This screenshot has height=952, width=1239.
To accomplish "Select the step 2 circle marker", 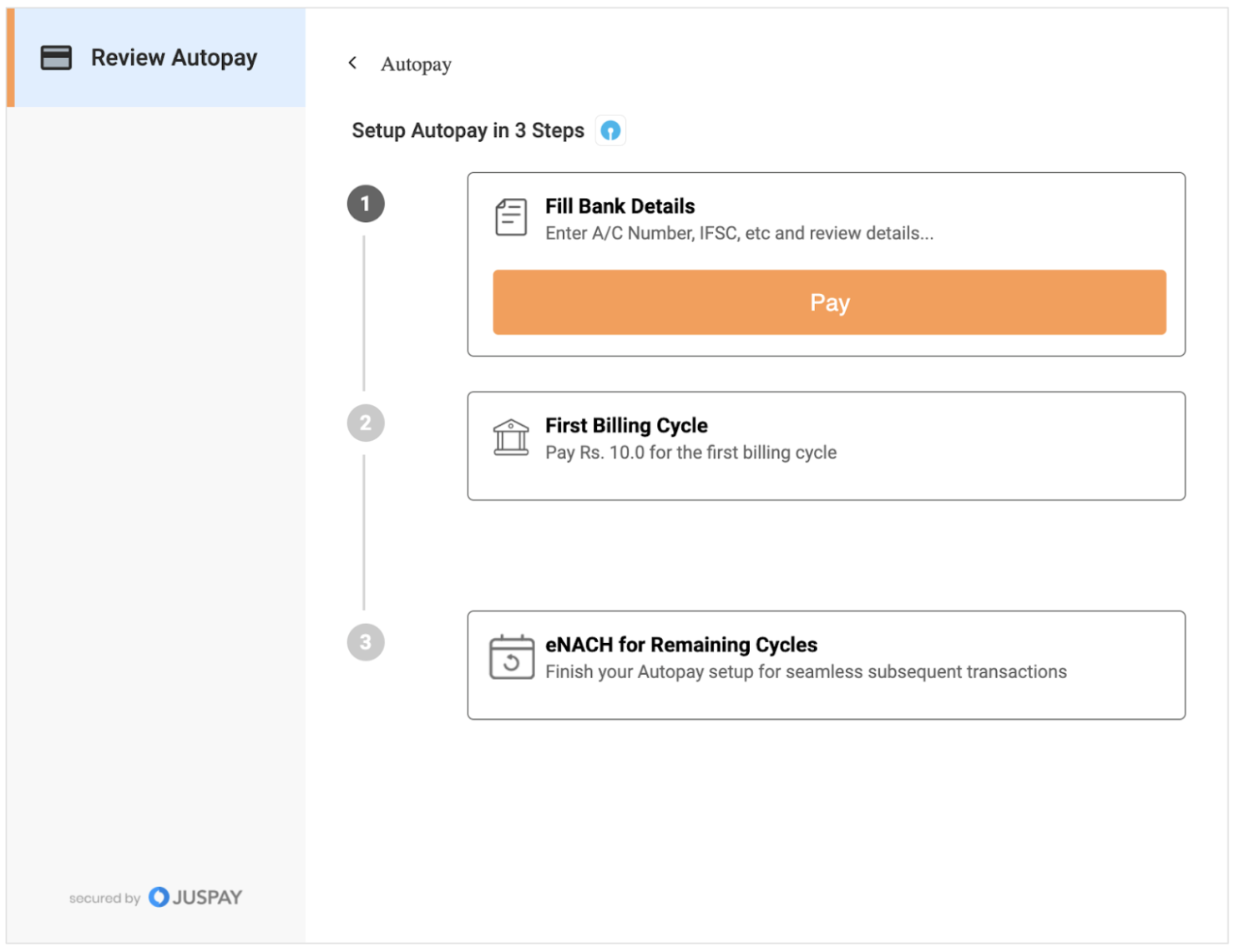I will [366, 423].
